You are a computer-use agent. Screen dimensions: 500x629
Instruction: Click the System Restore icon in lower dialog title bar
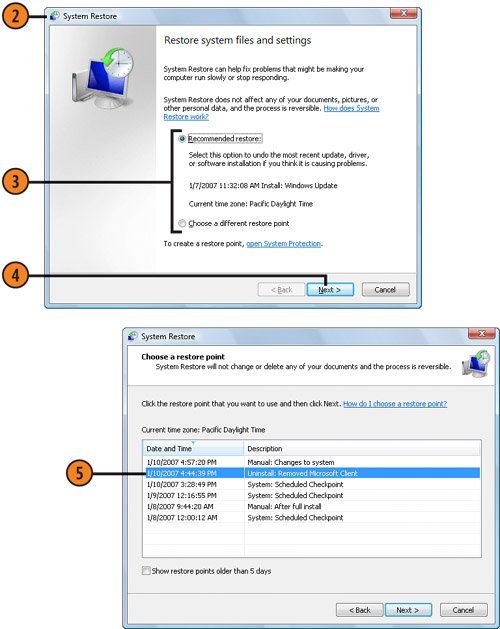tap(132, 336)
